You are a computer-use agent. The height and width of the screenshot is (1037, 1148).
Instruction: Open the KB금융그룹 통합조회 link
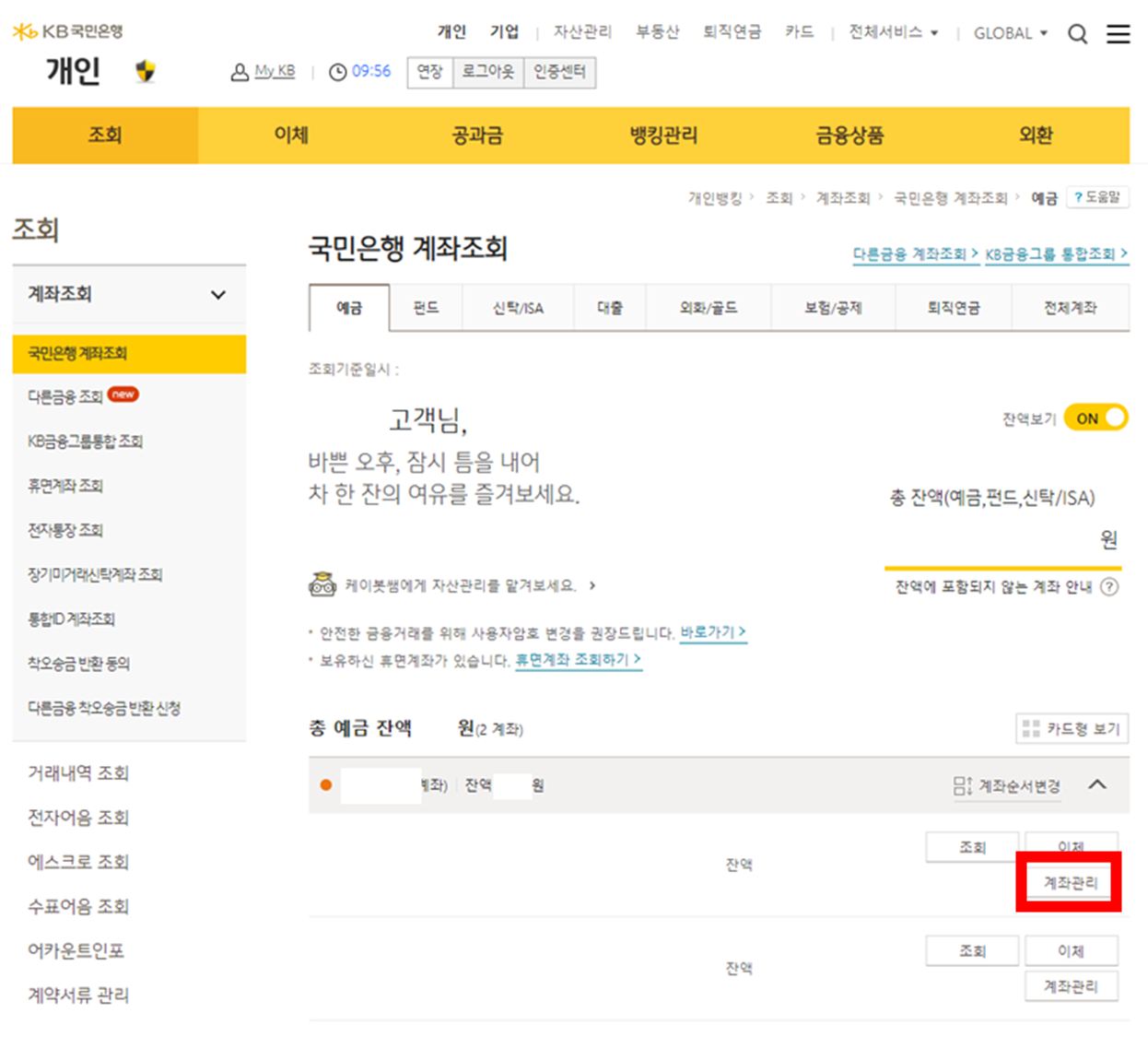1057,254
